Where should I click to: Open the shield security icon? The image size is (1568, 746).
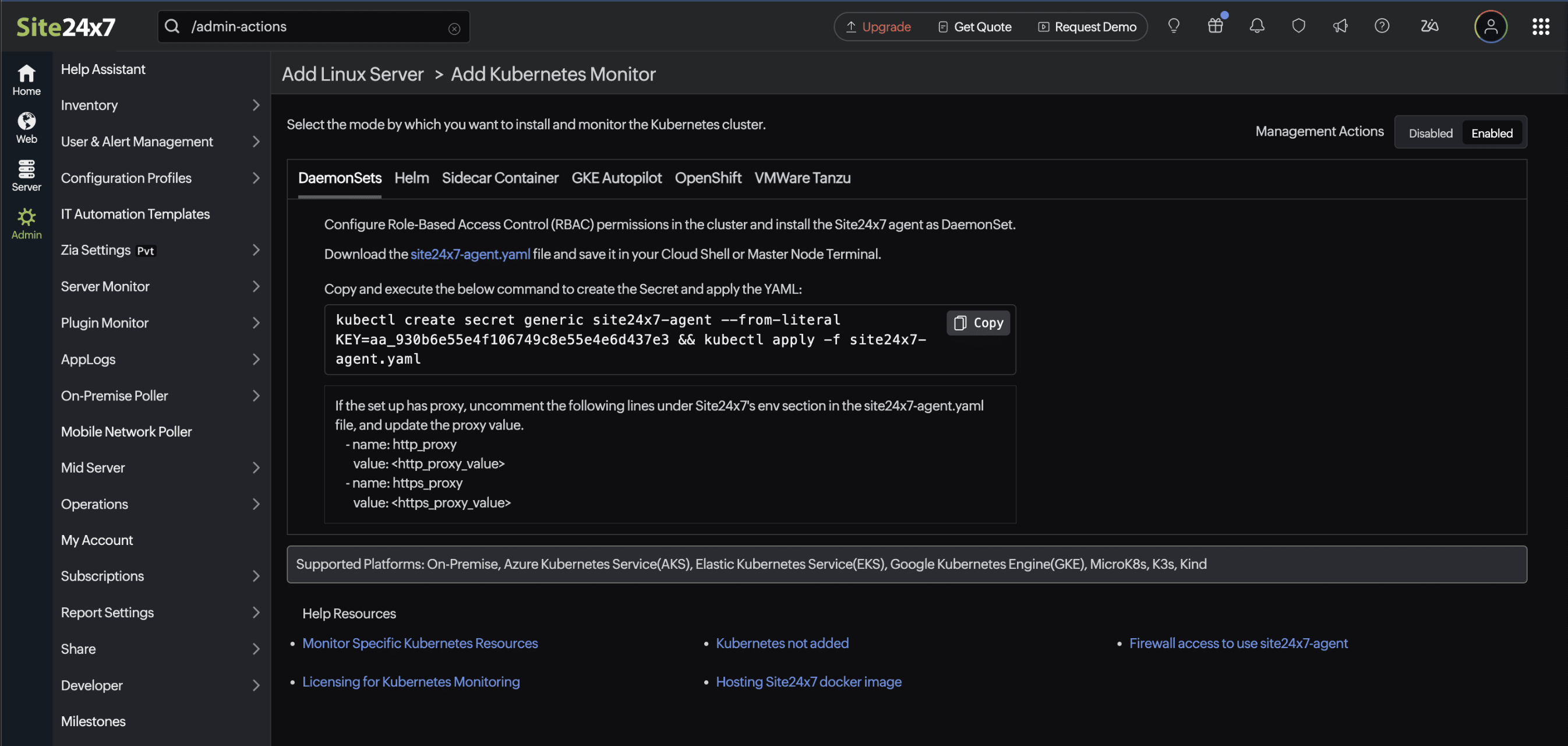click(x=1298, y=26)
